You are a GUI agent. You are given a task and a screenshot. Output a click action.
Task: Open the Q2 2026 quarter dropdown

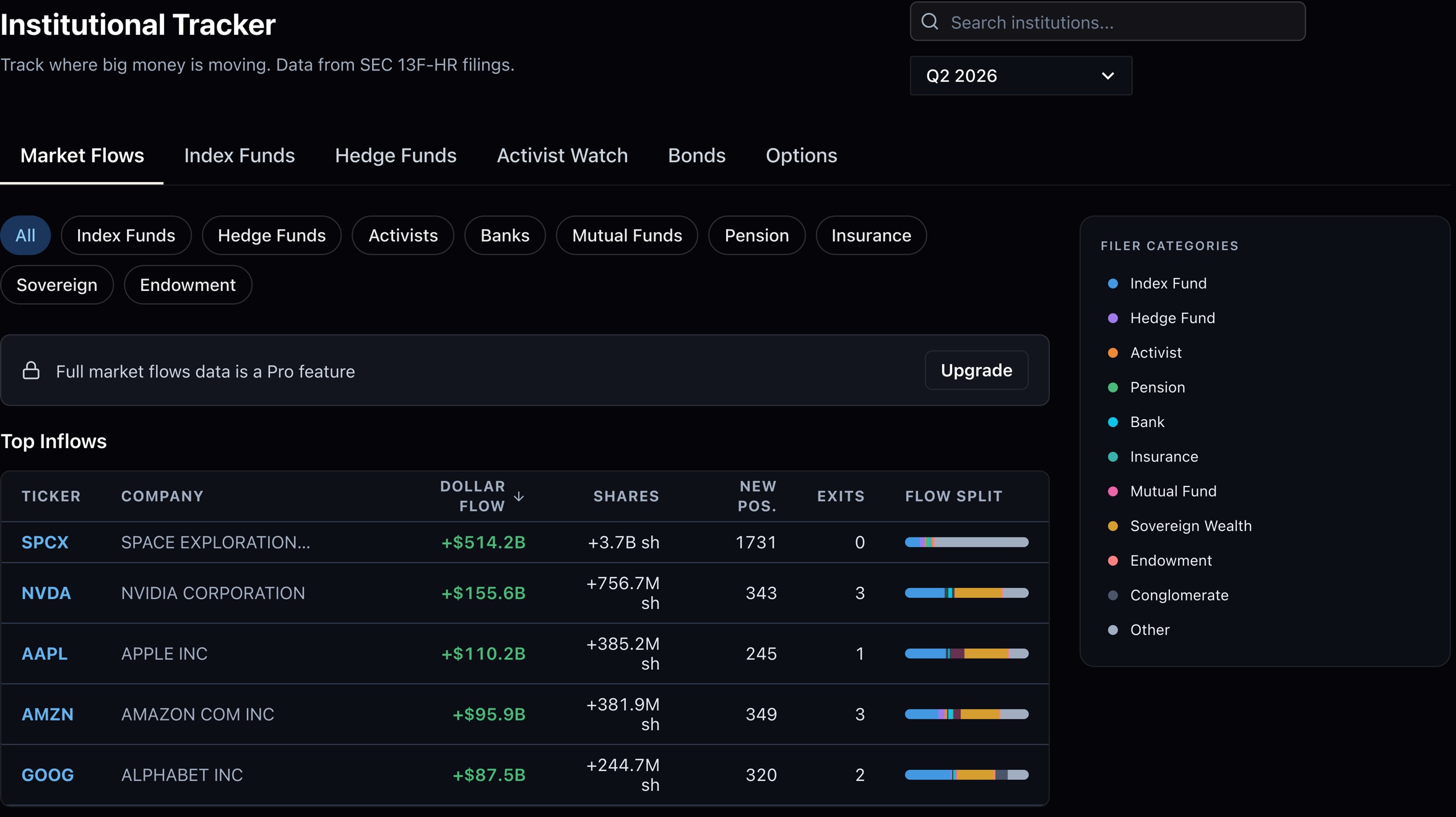(1021, 76)
